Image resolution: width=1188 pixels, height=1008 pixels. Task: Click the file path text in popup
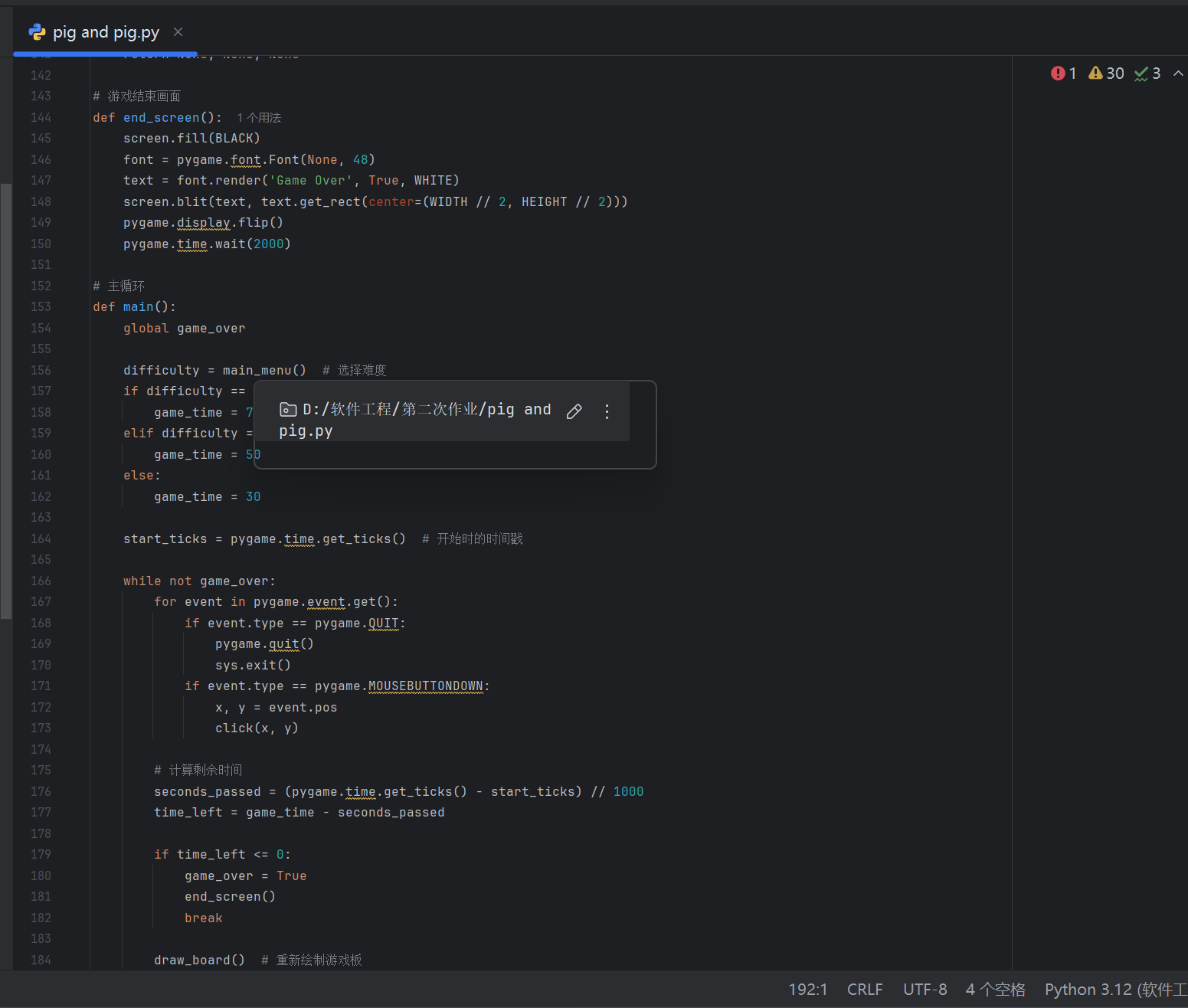(x=414, y=420)
